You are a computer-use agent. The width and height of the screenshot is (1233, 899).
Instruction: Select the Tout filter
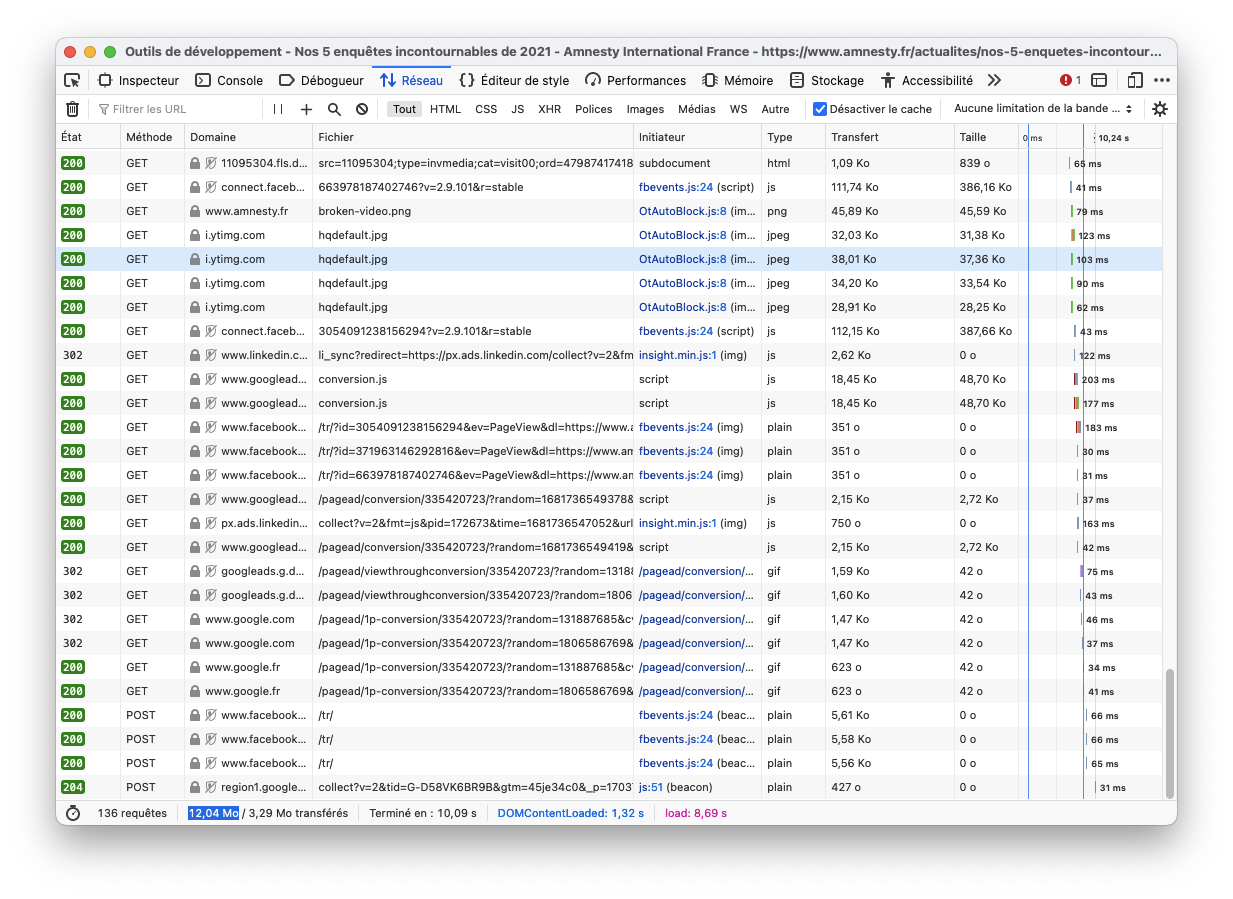pyautogui.click(x=404, y=109)
